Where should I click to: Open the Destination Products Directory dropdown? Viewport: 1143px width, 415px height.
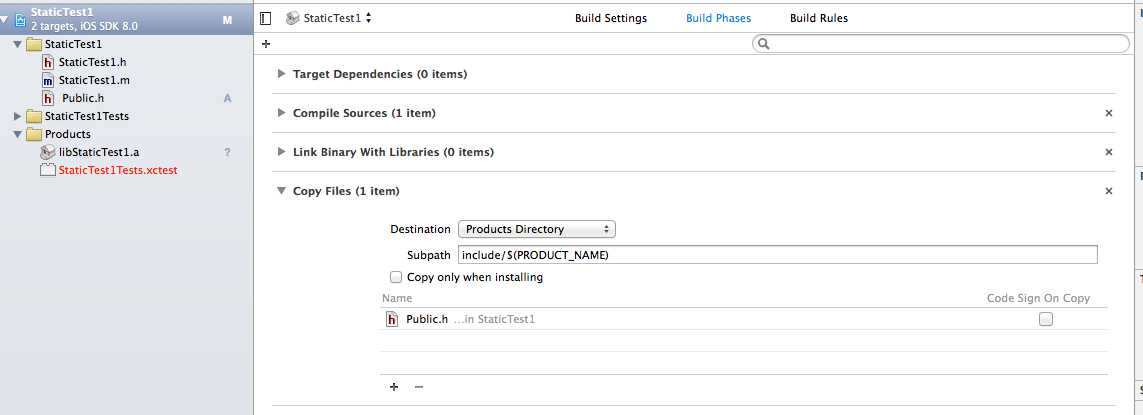[x=537, y=229]
